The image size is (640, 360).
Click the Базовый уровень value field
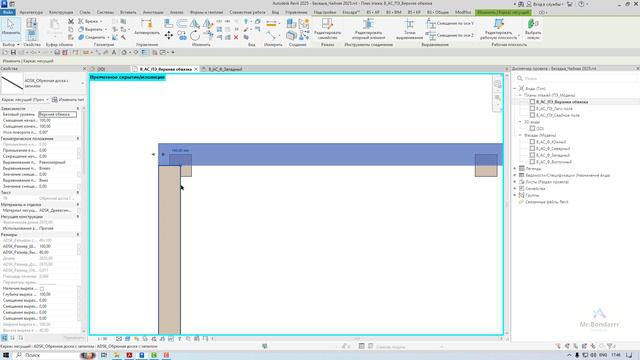pyautogui.click(x=58, y=114)
